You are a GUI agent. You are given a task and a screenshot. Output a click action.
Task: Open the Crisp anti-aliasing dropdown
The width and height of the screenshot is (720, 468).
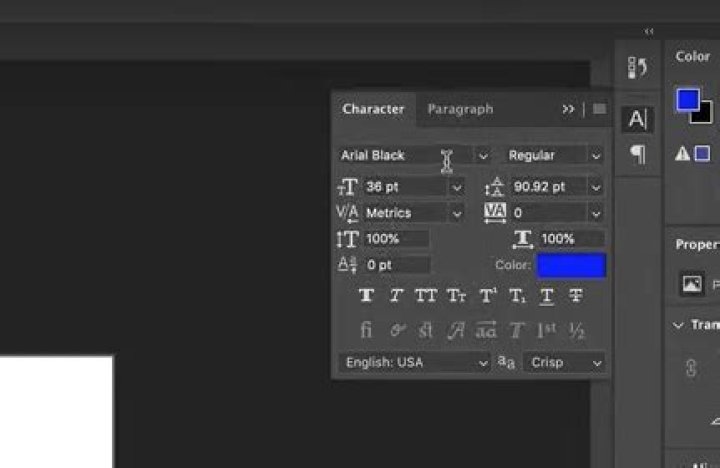pyautogui.click(x=564, y=363)
